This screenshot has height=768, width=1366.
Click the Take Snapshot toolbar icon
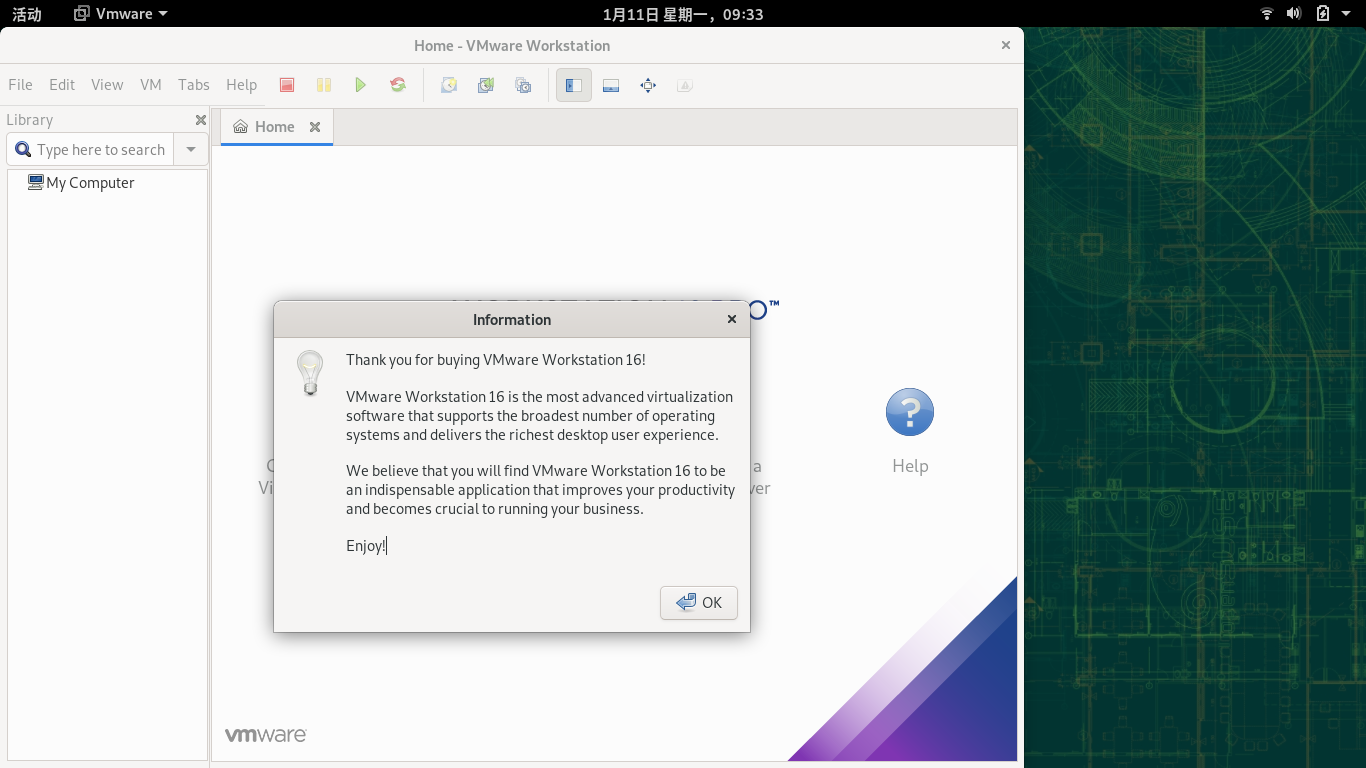point(449,85)
